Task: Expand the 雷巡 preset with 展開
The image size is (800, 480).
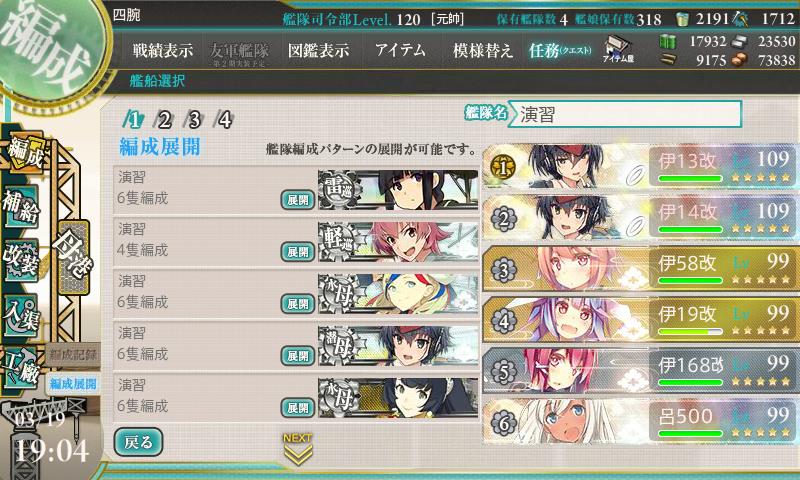Action: [297, 200]
